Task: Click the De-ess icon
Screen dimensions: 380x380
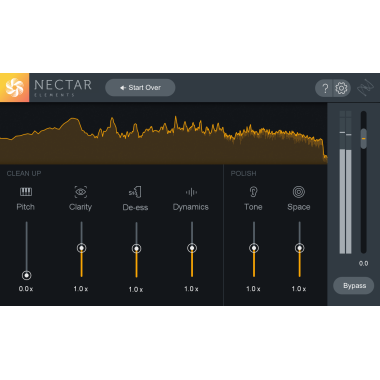Action: [x=135, y=192]
